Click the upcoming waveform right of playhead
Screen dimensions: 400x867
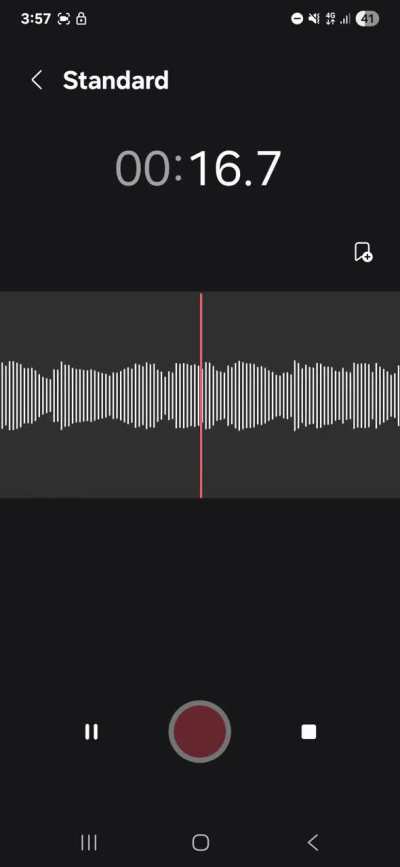302,395
